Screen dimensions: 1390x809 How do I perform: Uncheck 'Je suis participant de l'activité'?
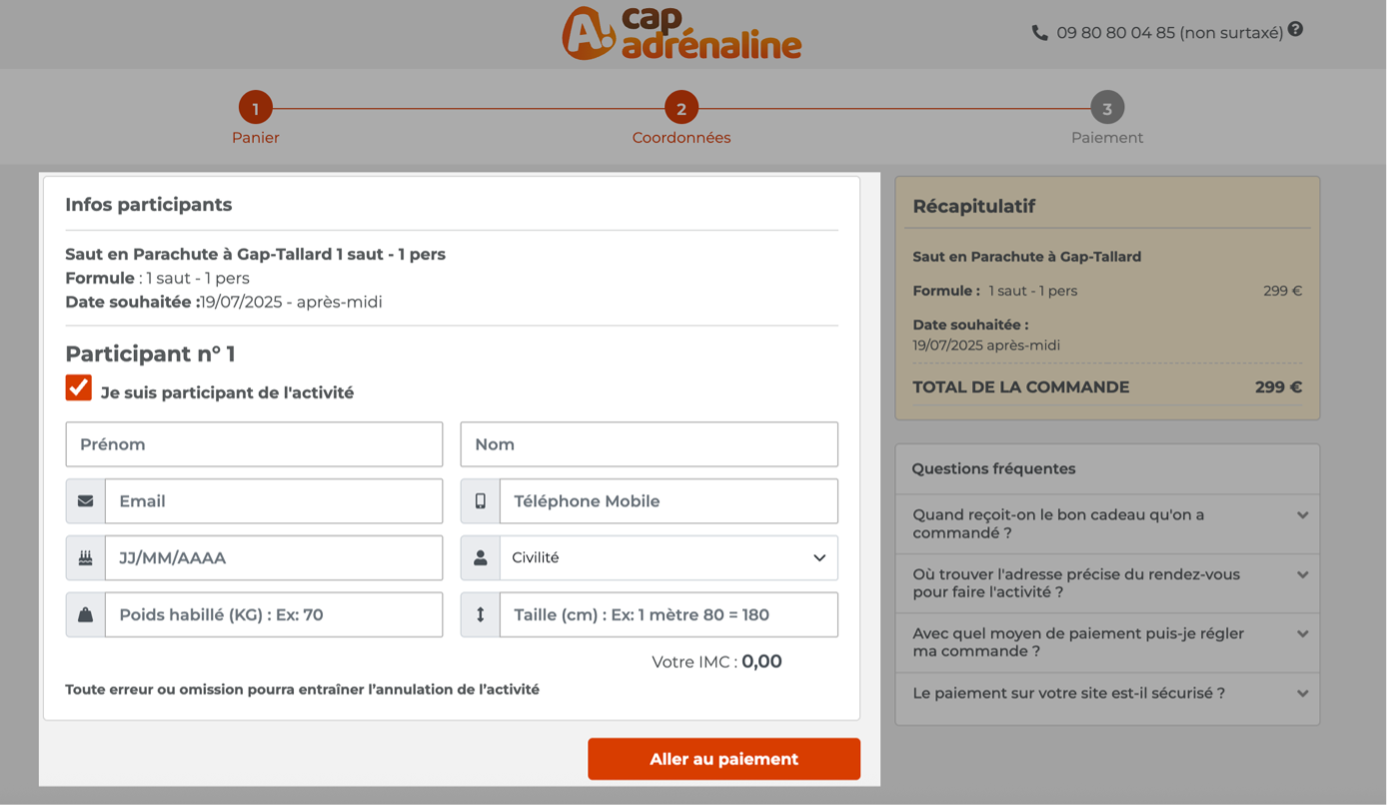(78, 388)
